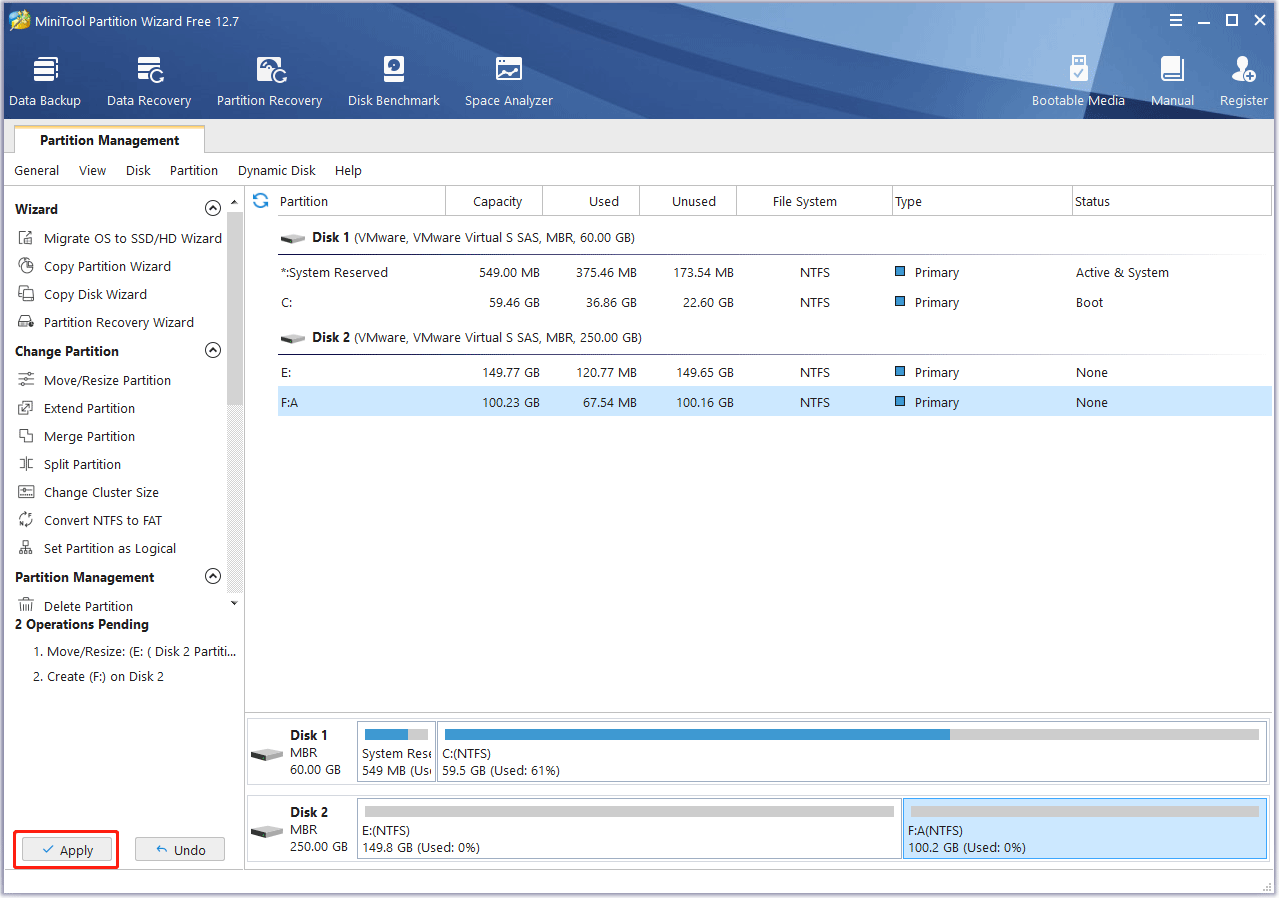Open the Data Backup tool
The height and width of the screenshot is (898, 1279).
[44, 79]
